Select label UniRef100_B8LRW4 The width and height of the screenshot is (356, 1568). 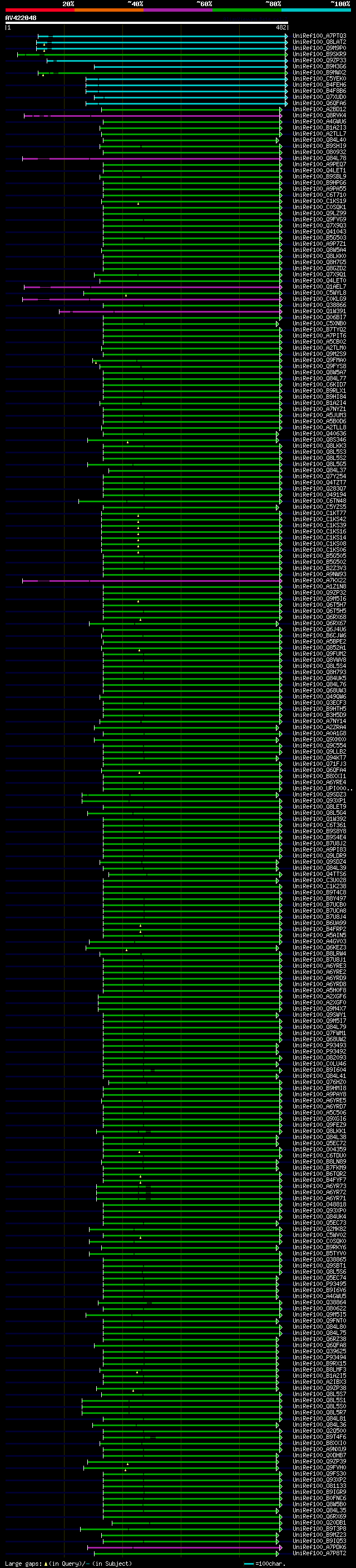pos(319,953)
